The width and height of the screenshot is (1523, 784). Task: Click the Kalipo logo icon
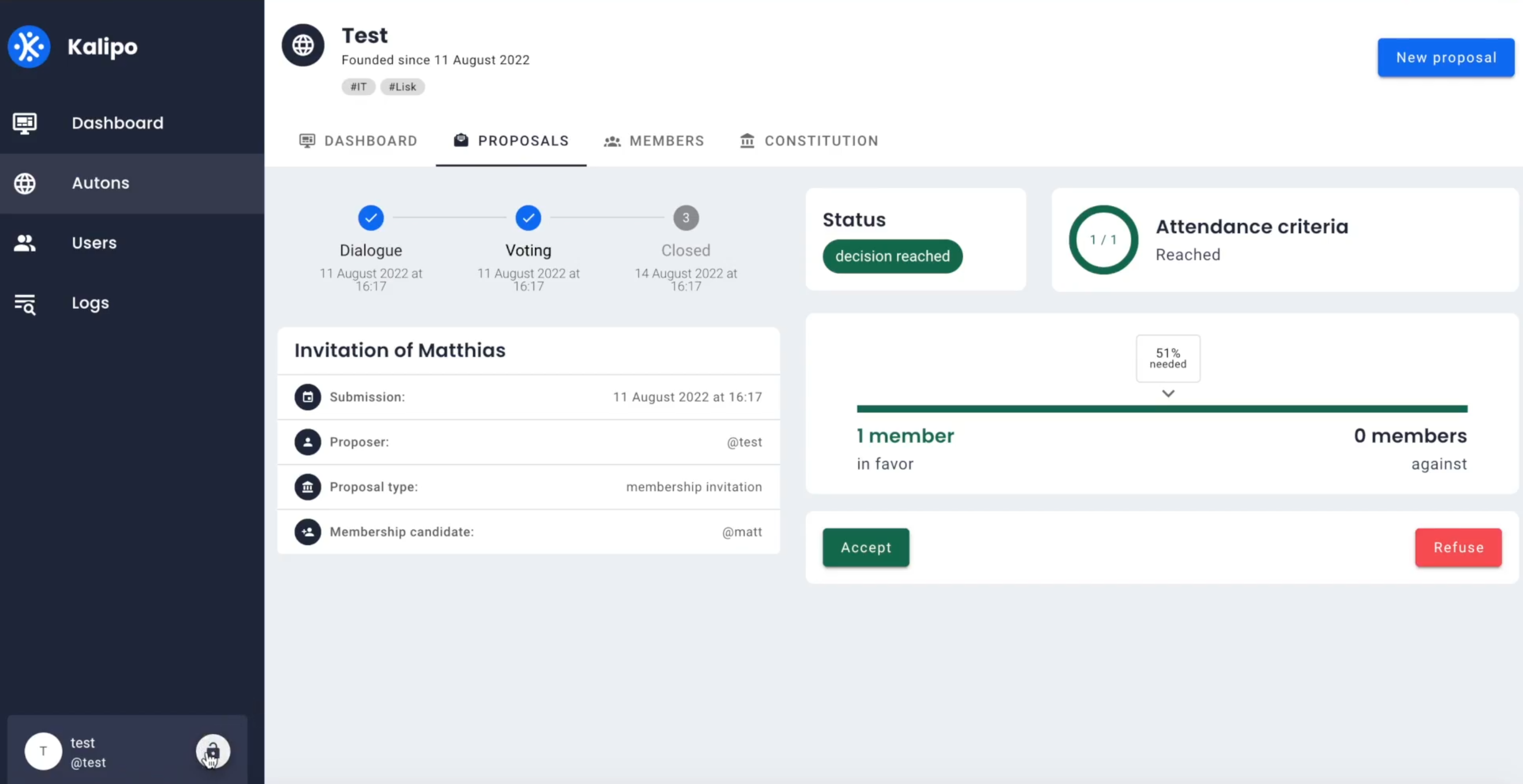coord(29,46)
